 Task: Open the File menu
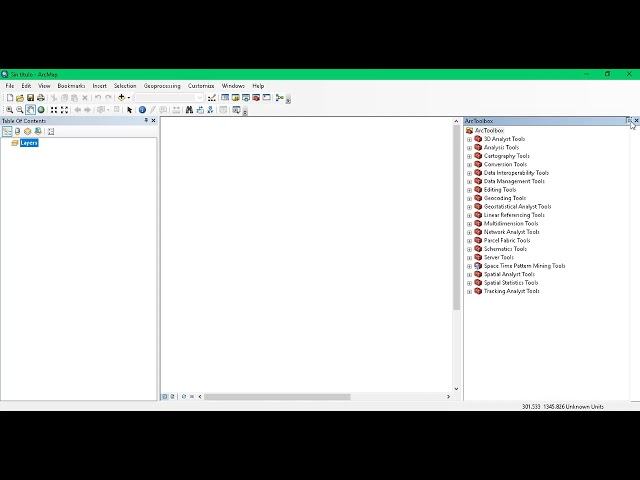9,86
